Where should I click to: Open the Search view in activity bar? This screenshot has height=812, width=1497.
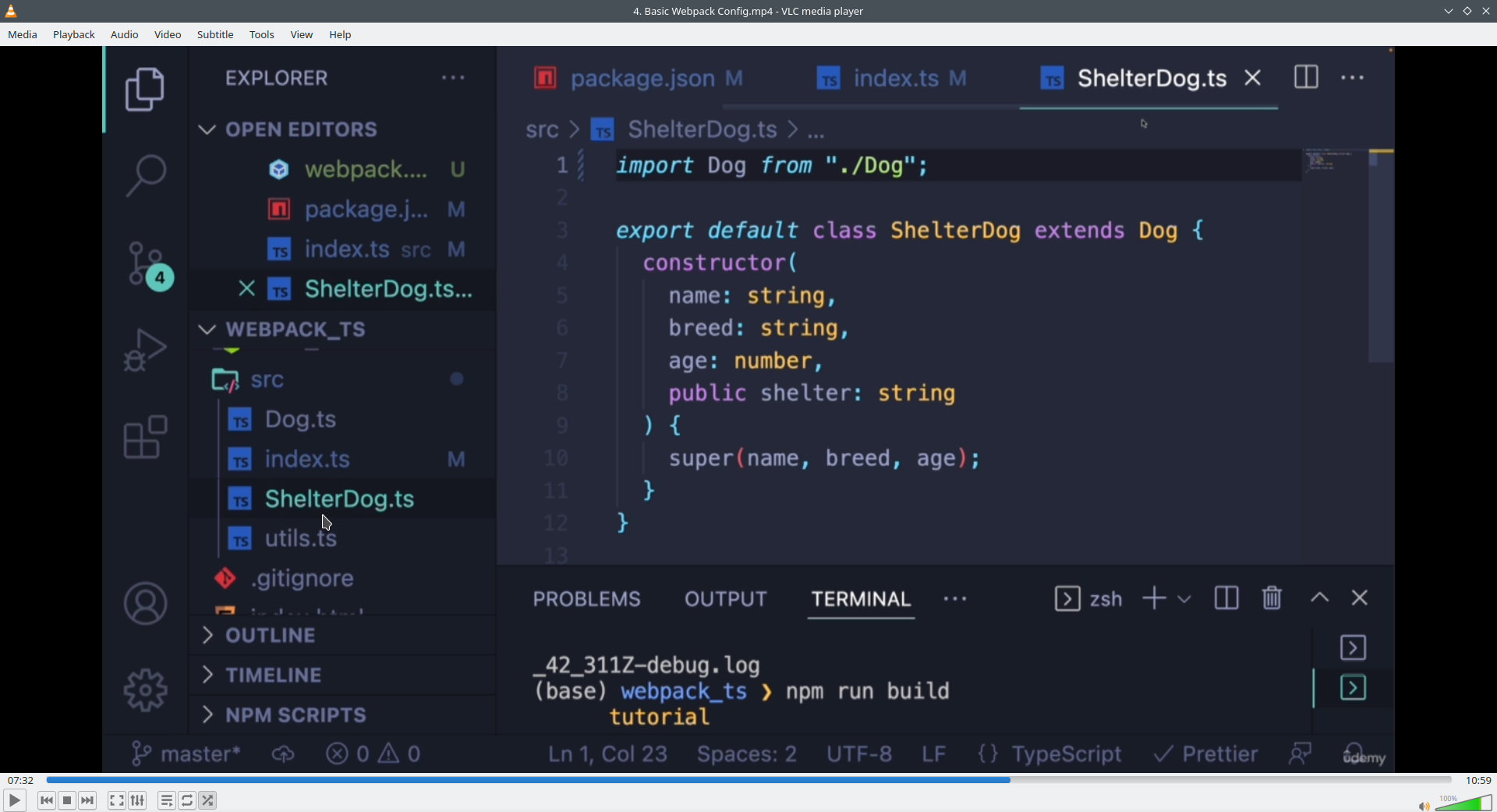[x=145, y=175]
